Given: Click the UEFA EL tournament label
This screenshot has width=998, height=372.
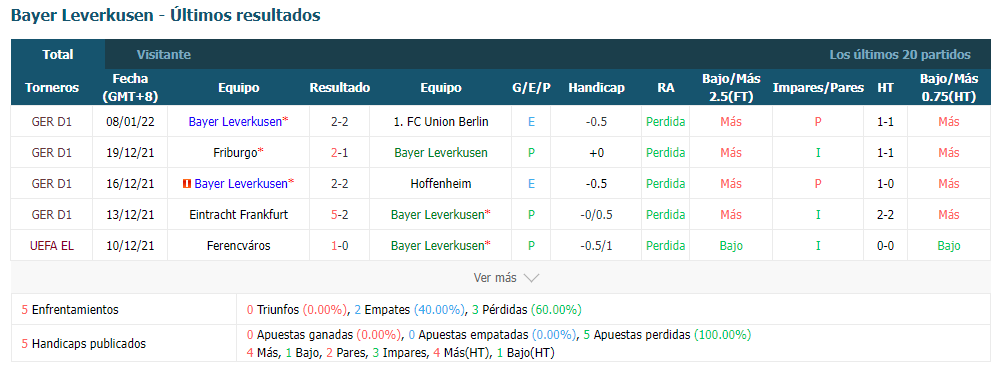Looking at the screenshot, I should pyautogui.click(x=52, y=246).
